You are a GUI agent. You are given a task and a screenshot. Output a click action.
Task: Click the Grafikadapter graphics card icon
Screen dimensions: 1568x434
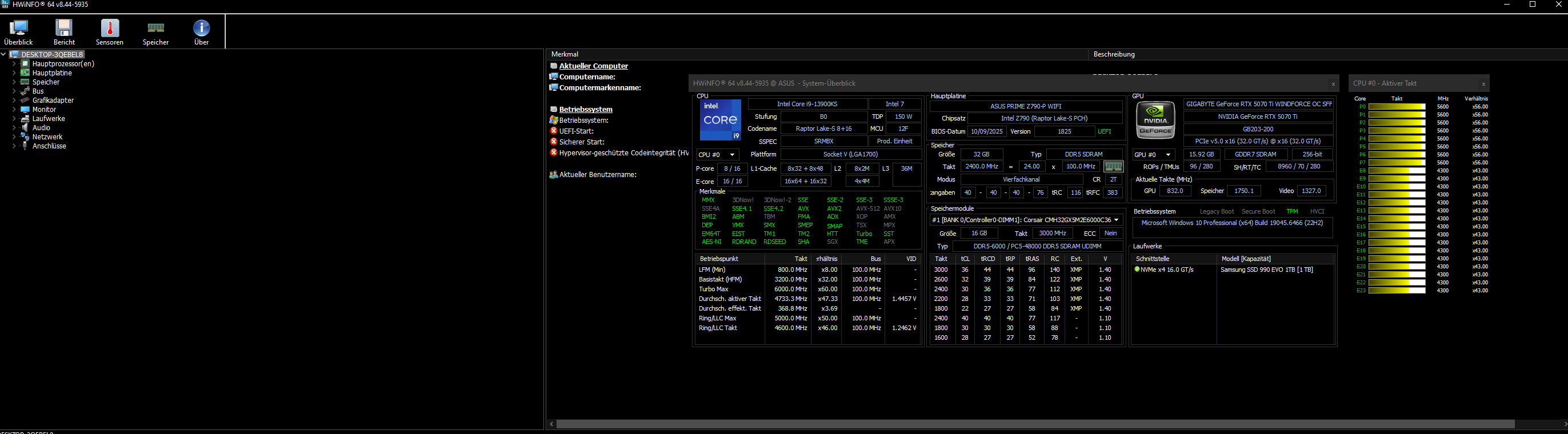[25, 100]
